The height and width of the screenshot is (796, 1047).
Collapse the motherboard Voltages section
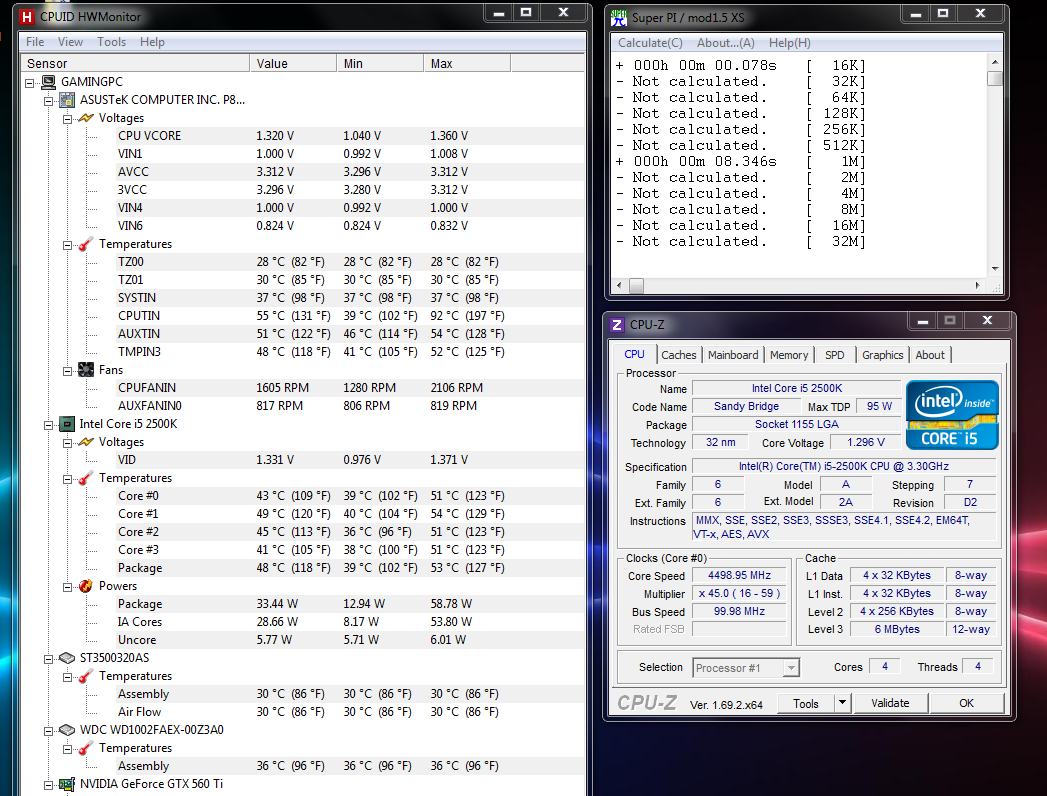coord(68,118)
